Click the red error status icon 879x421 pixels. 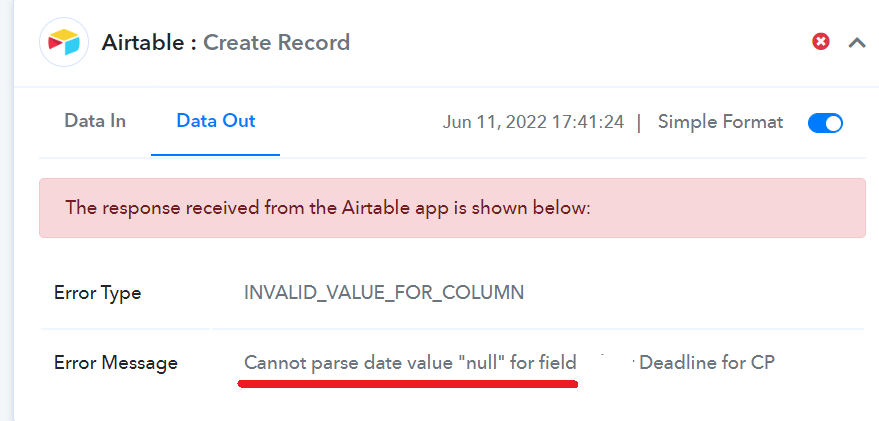pyautogui.click(x=821, y=41)
